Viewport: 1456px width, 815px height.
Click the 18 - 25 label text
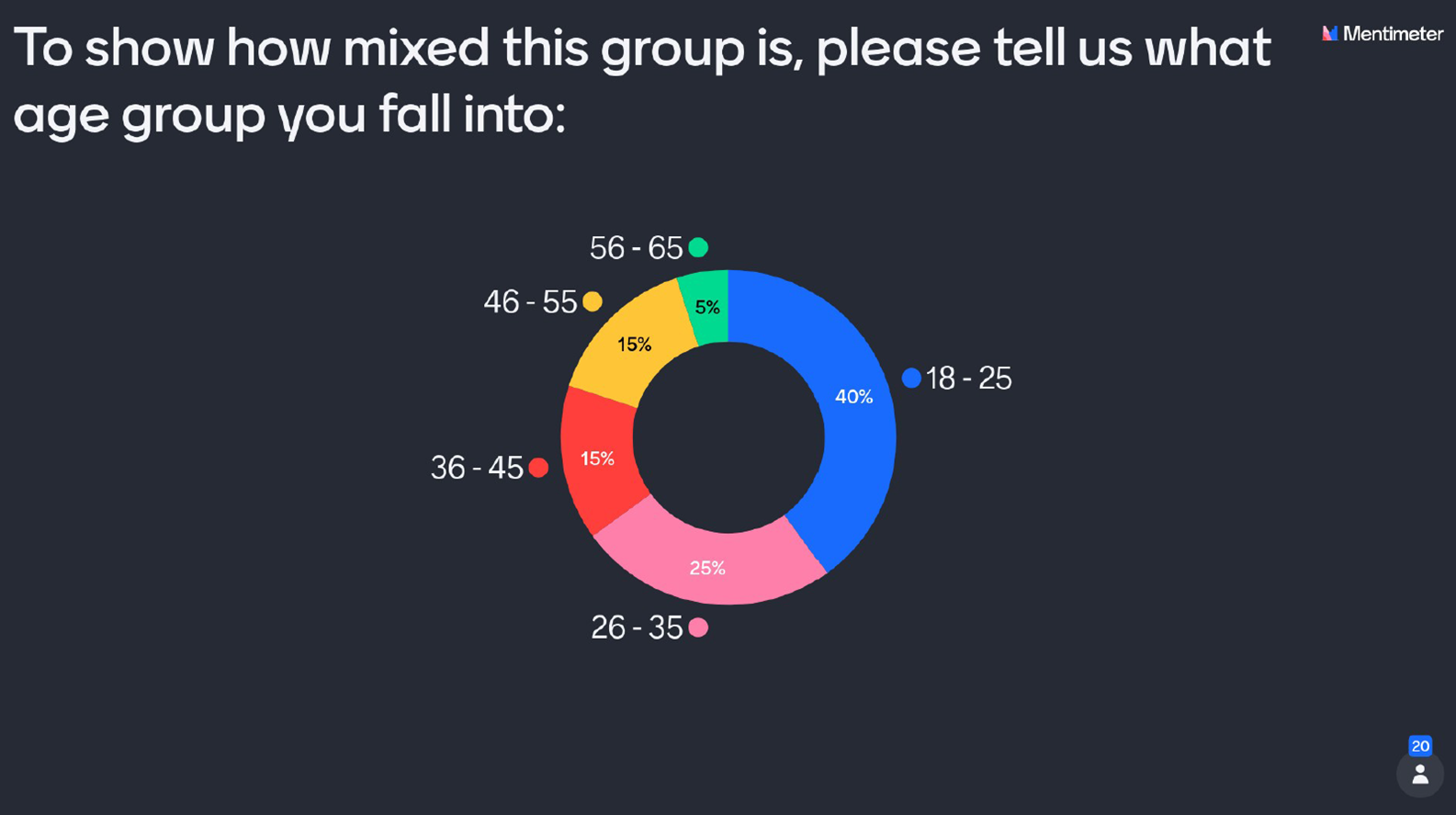(968, 379)
